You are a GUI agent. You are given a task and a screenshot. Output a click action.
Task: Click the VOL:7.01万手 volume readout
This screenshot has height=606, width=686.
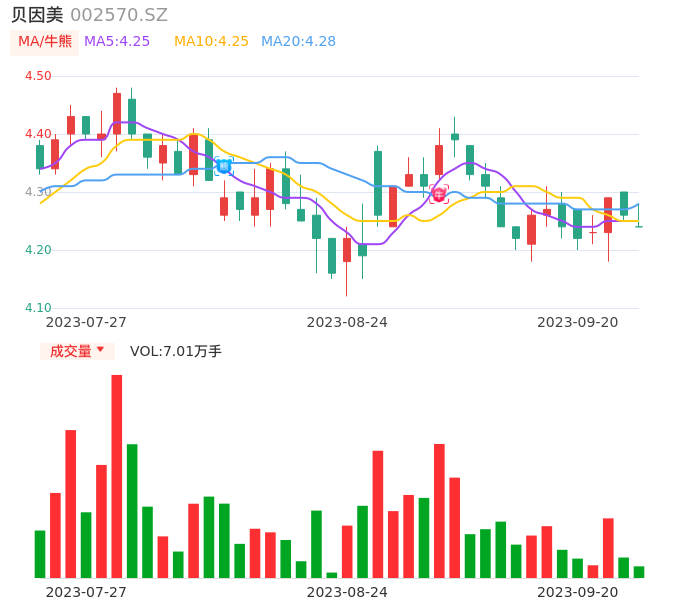(176, 351)
